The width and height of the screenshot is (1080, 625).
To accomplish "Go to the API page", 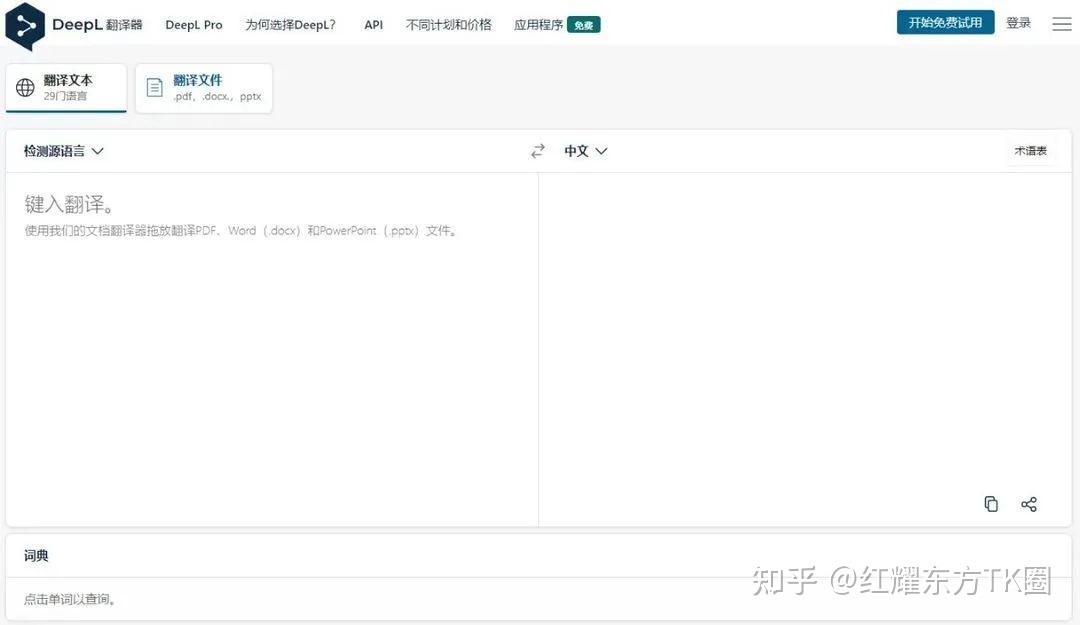I will (x=373, y=25).
